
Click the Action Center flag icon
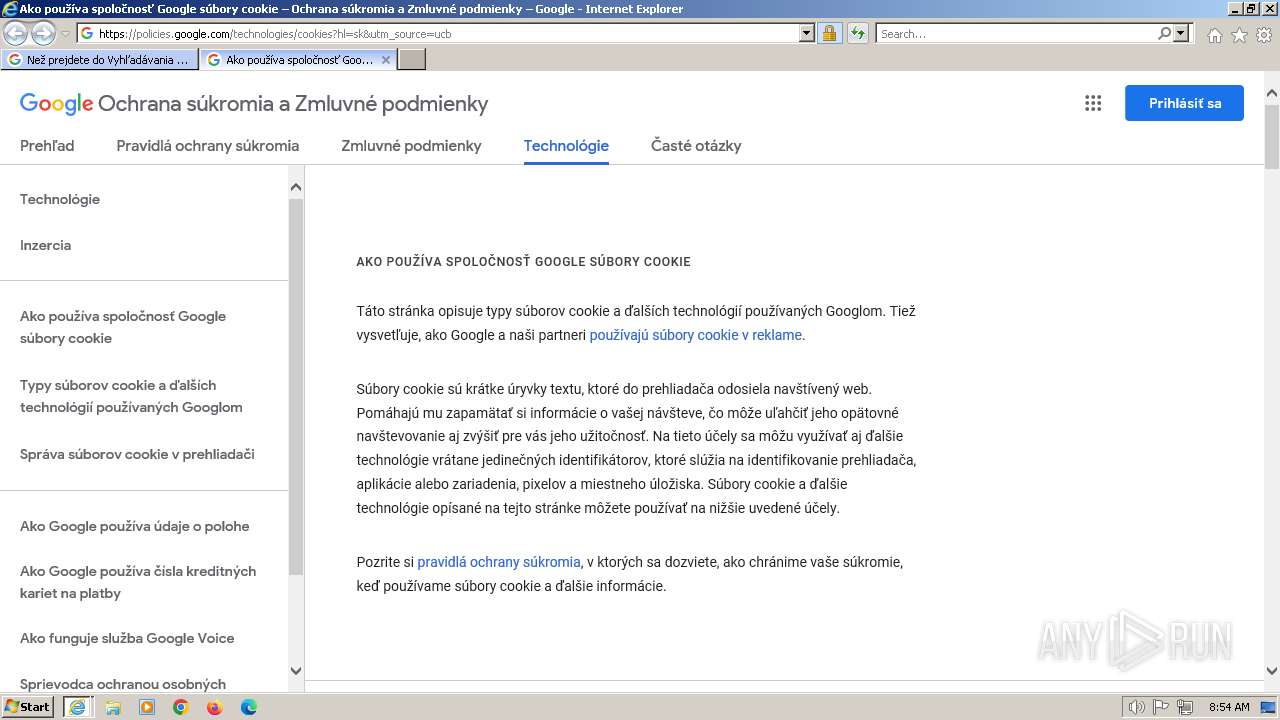pyautogui.click(x=1162, y=707)
